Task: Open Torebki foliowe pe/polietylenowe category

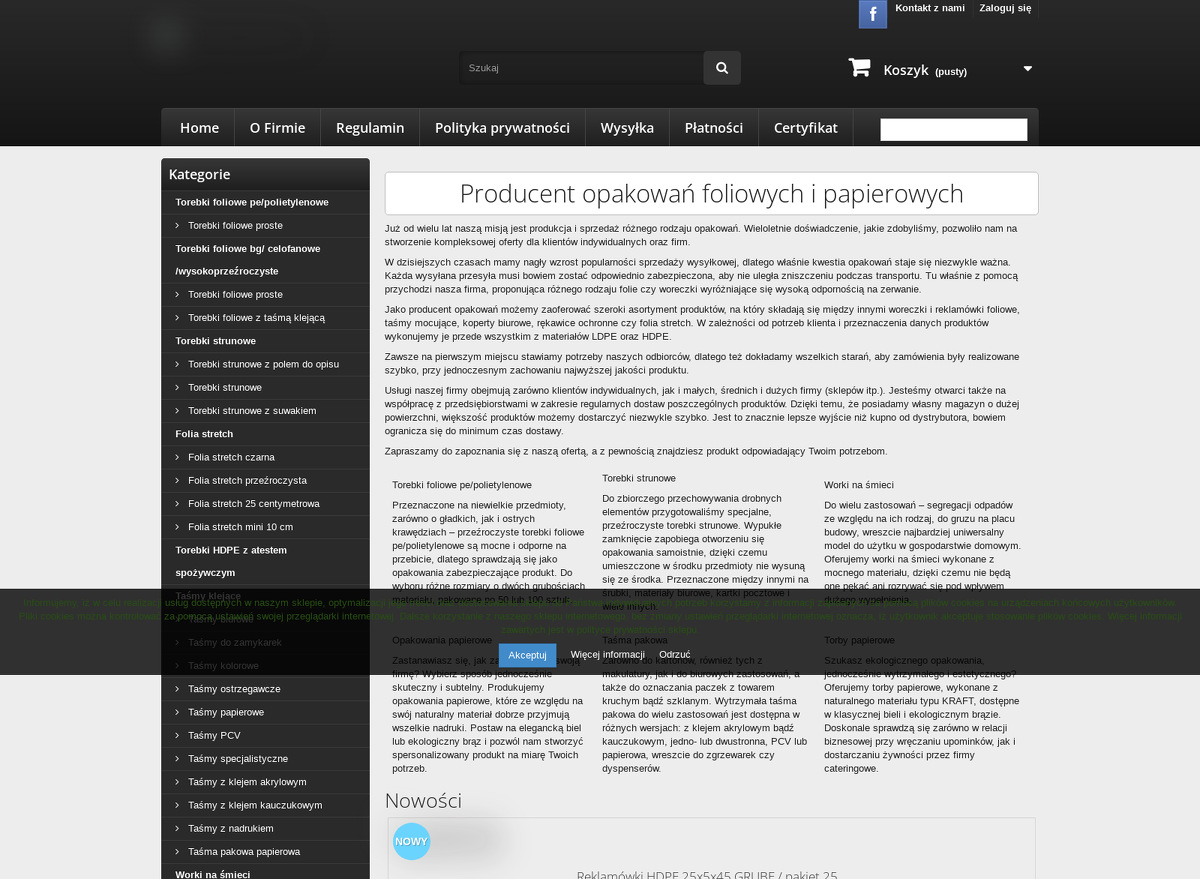Action: [x=252, y=202]
